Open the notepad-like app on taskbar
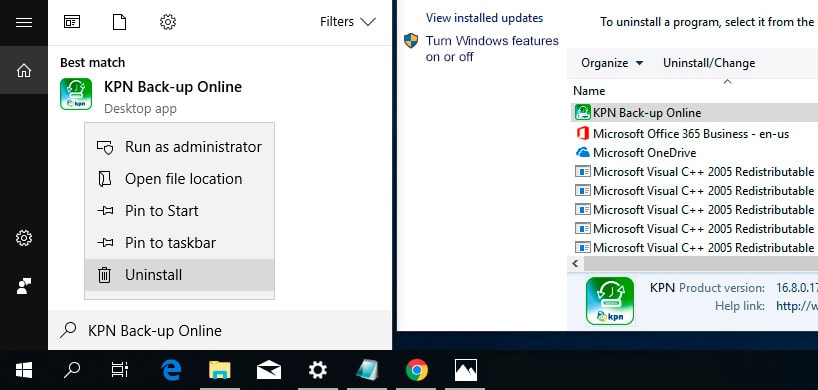818x390 pixels. [367, 370]
